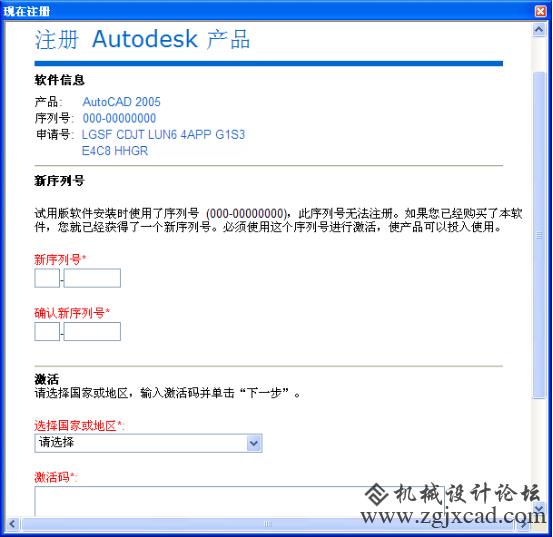Click the vertical scrollbar up arrow

(x=539, y=30)
